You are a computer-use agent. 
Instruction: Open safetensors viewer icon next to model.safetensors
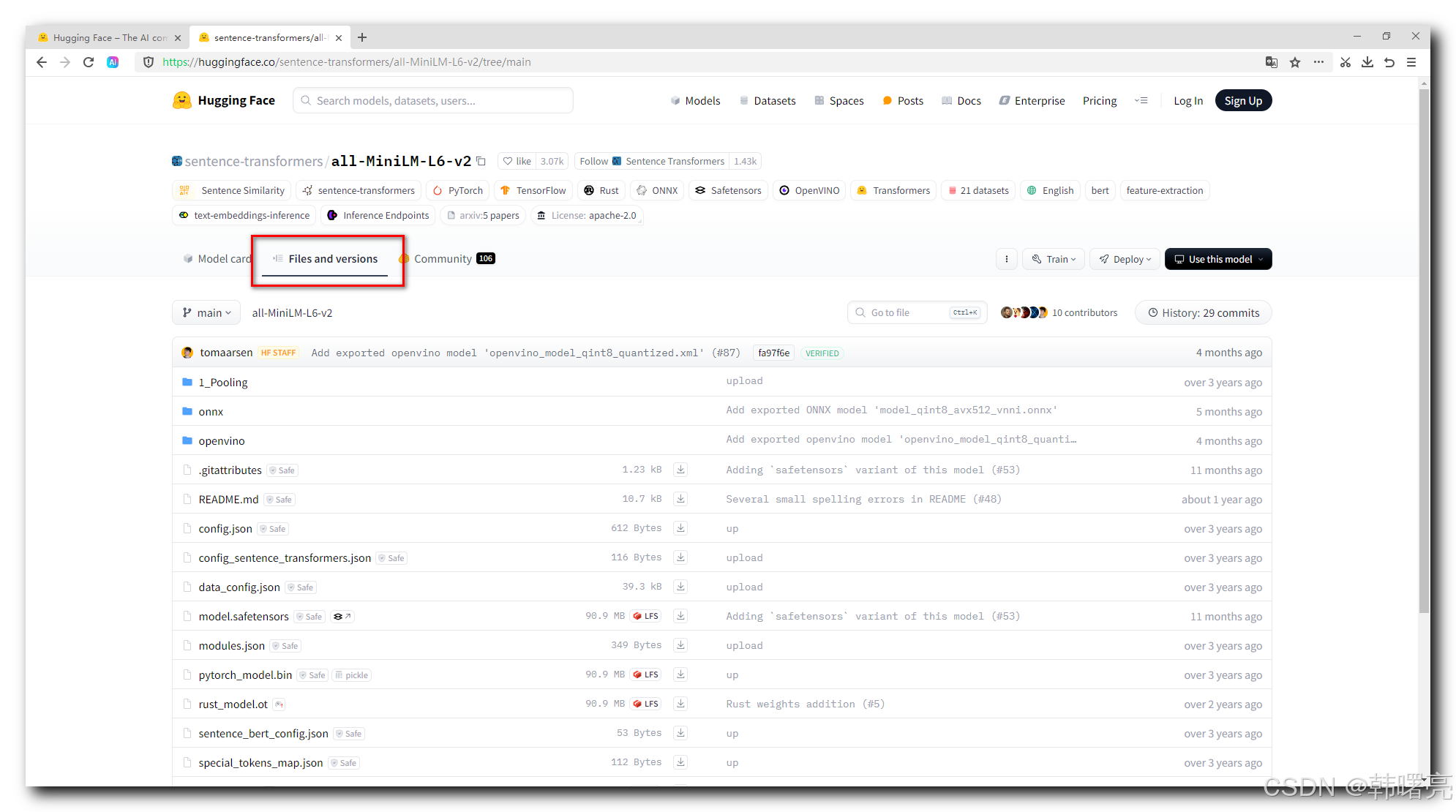point(342,616)
